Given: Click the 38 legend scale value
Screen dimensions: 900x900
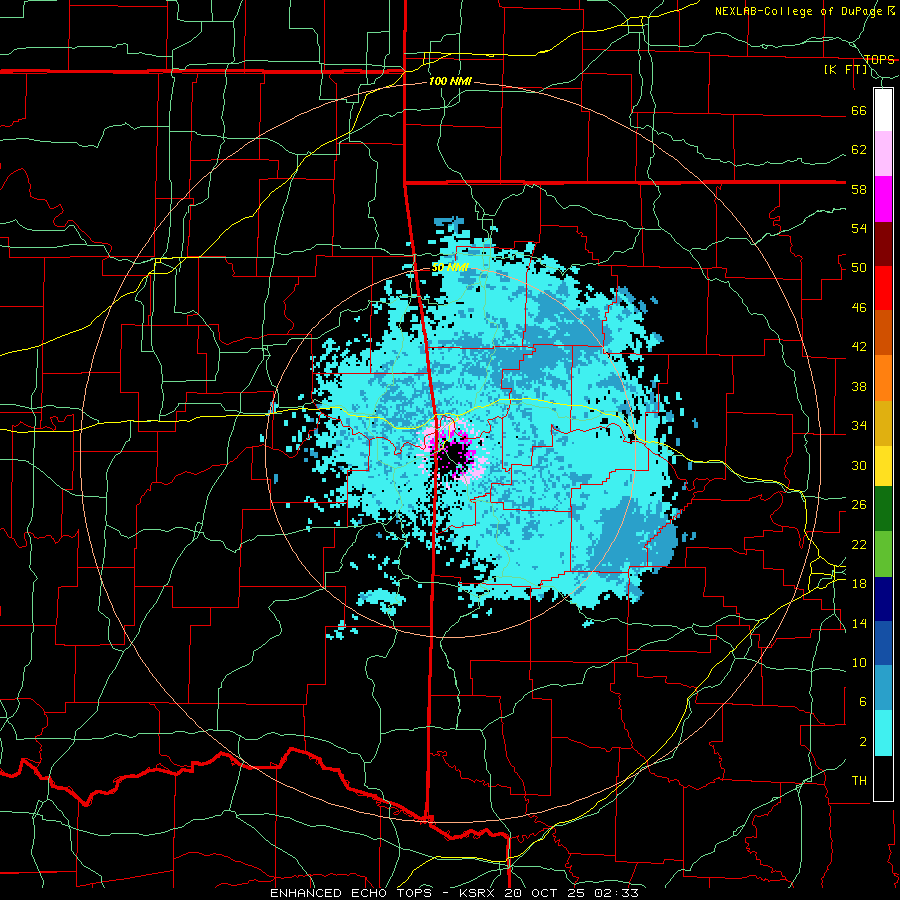Looking at the screenshot, I should coord(859,386).
